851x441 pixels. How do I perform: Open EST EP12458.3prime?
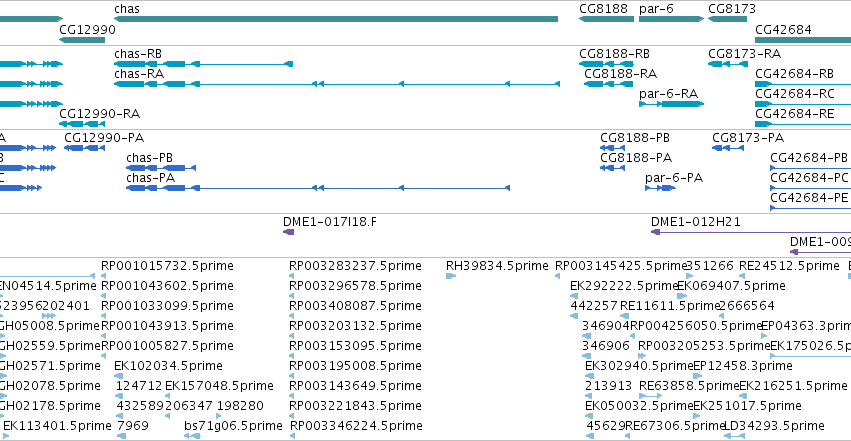click(x=743, y=366)
